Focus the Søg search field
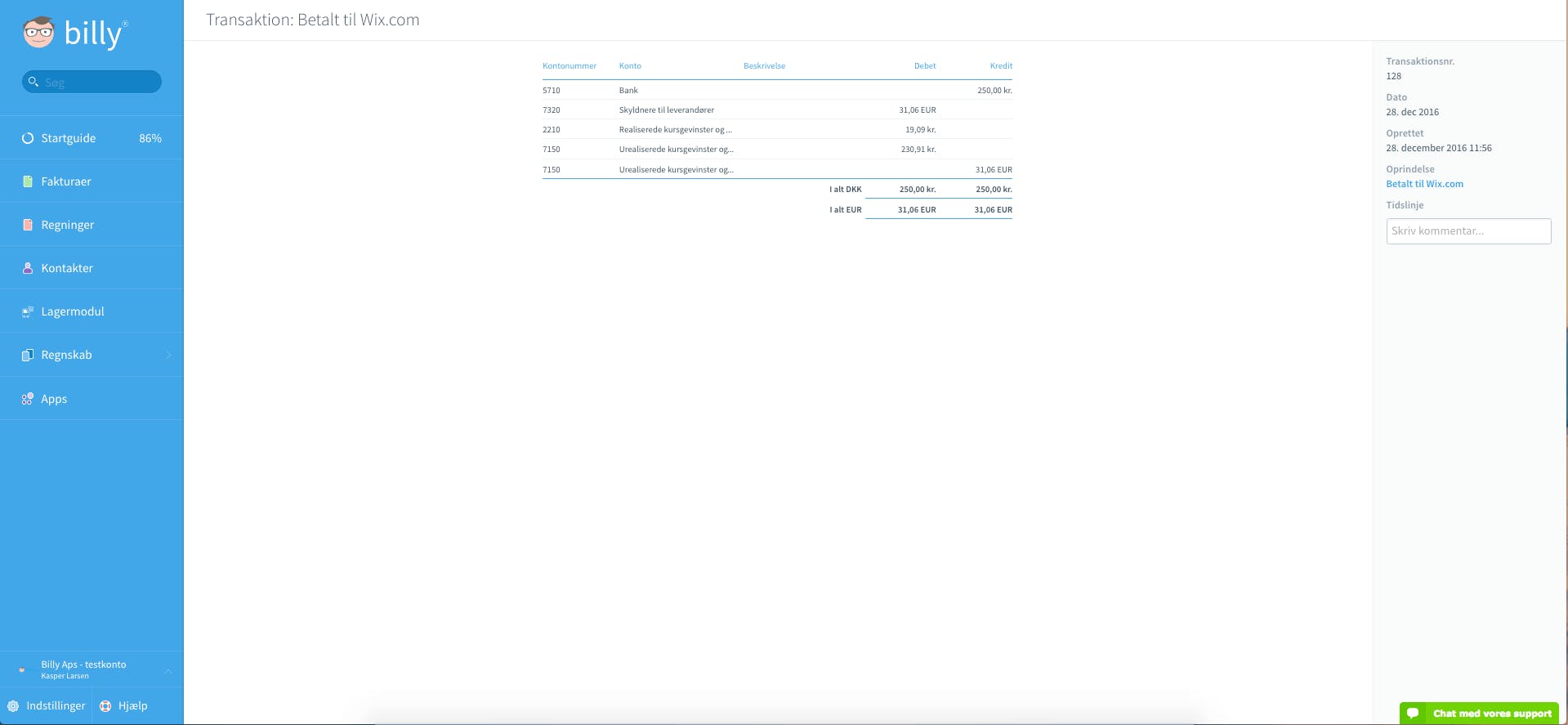Screen dimensions: 1568x725 (92, 82)
